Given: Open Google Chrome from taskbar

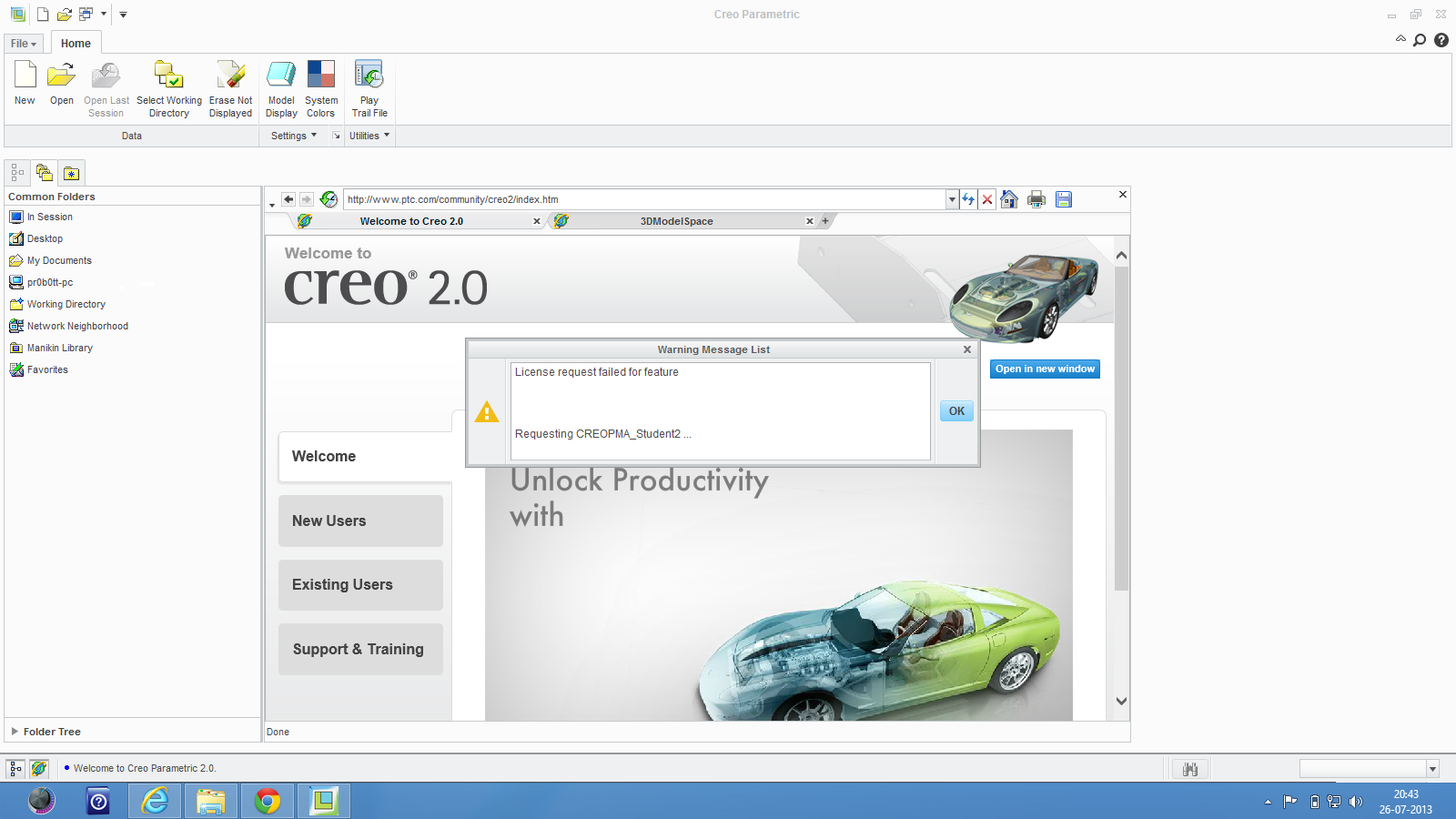Looking at the screenshot, I should pos(268,801).
